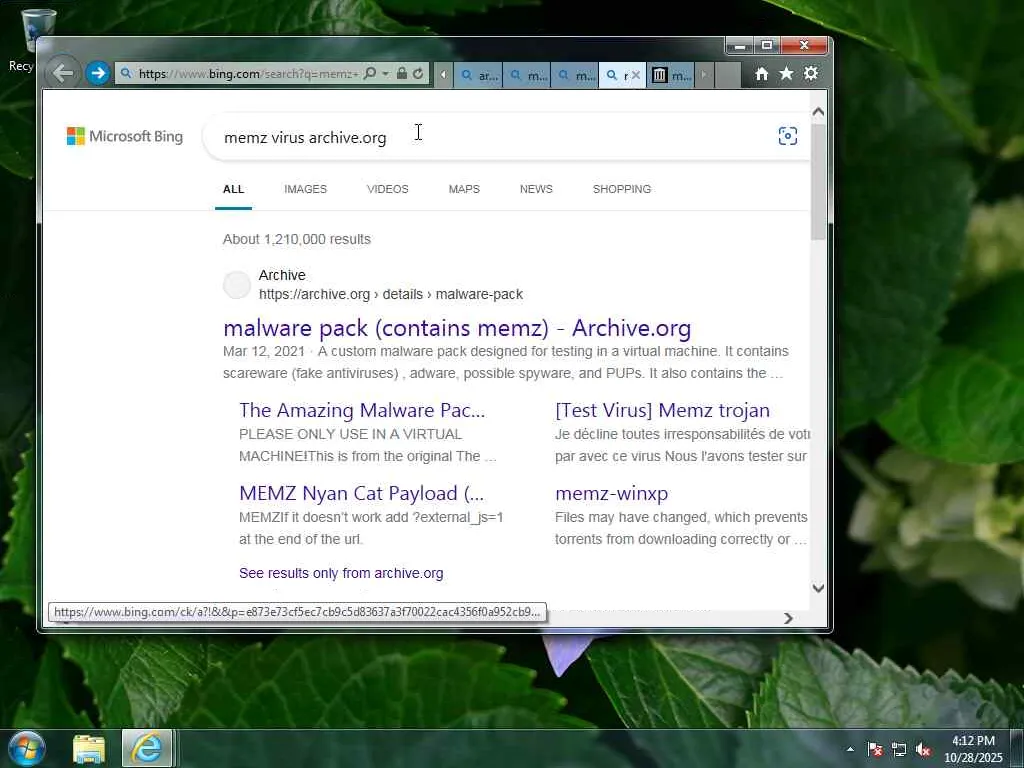Click 'About 1,210,000 results' text
1024x768 pixels.
(296, 240)
